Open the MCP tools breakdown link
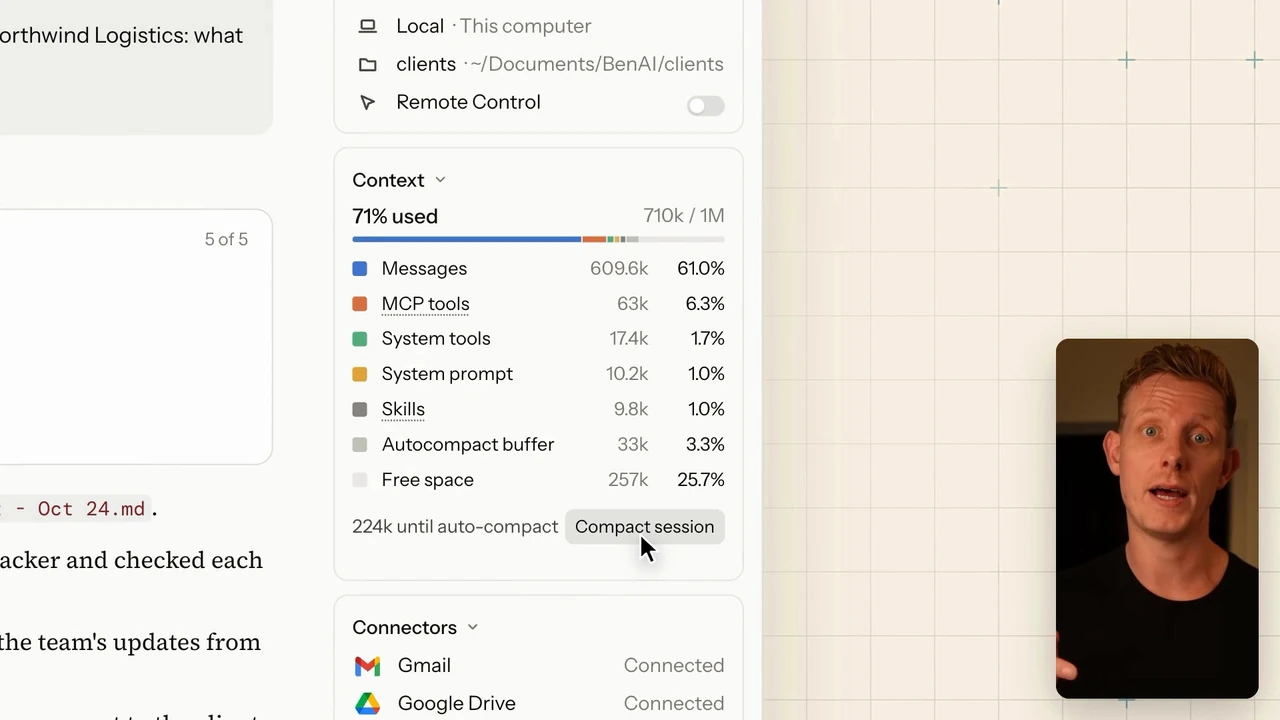 pyautogui.click(x=425, y=304)
